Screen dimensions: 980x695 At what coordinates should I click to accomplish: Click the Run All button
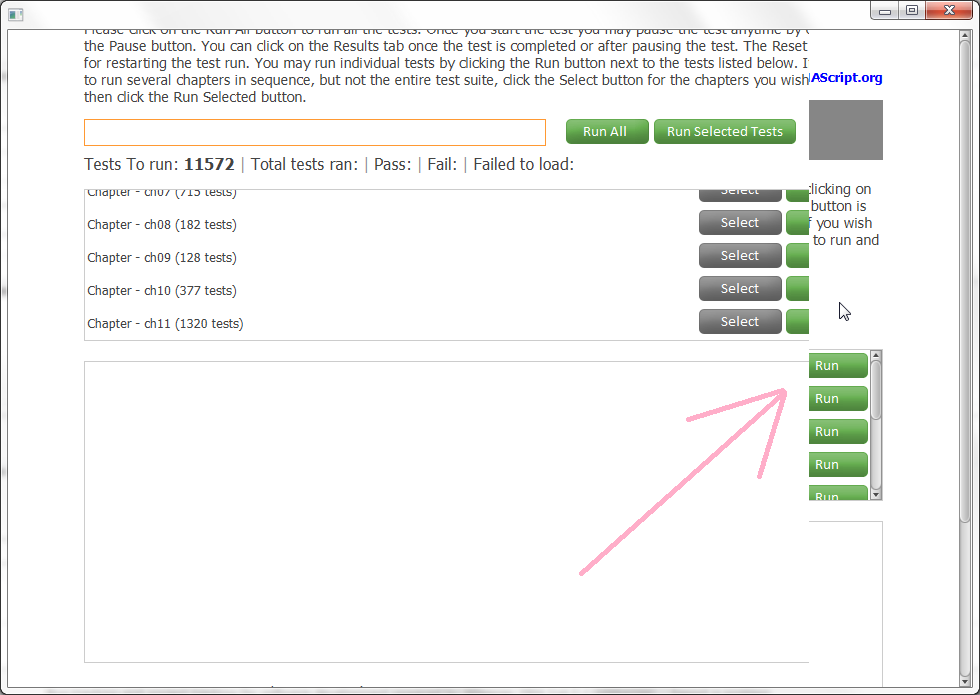(604, 132)
